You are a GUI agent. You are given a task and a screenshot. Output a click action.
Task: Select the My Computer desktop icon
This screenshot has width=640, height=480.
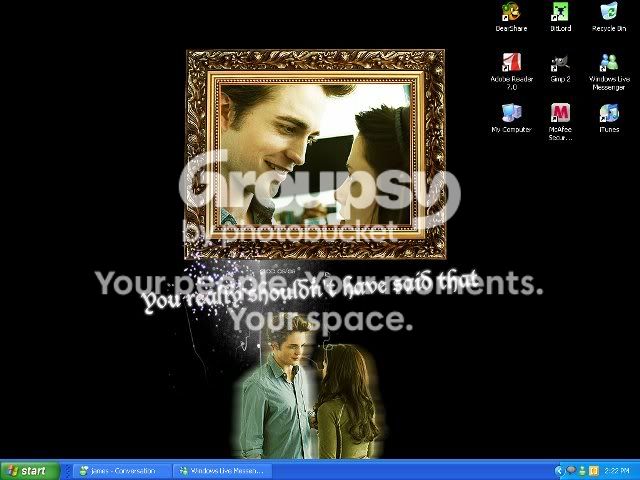point(511,118)
